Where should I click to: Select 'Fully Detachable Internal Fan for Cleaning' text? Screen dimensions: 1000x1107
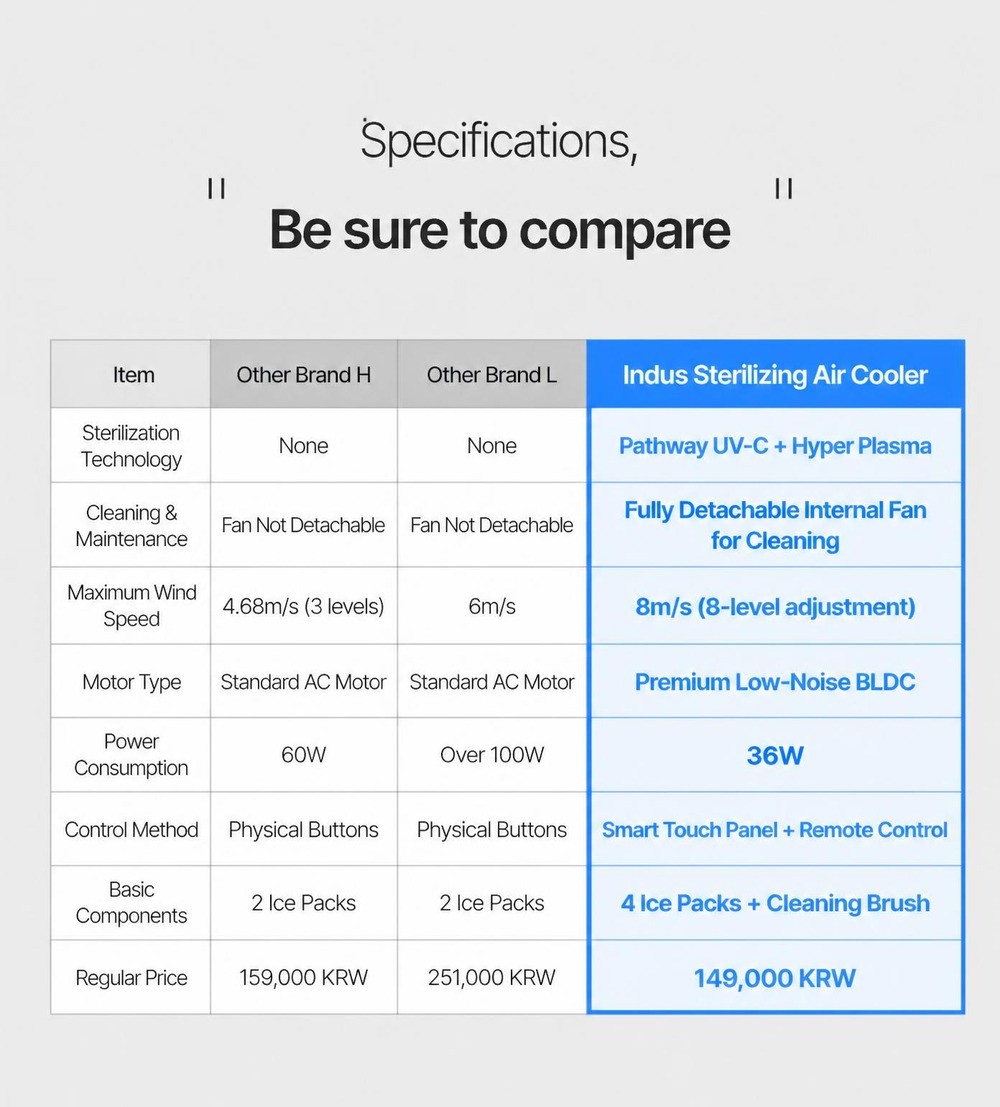click(775, 525)
